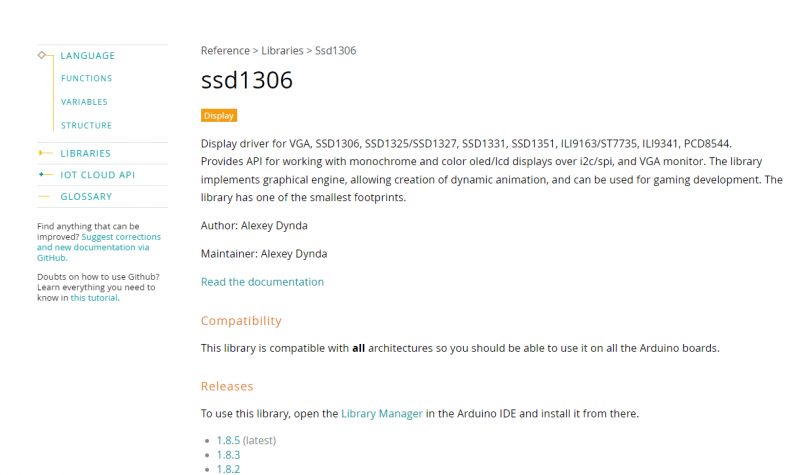800x475 pixels.
Task: Open the Library Manager link
Action: coord(381,413)
